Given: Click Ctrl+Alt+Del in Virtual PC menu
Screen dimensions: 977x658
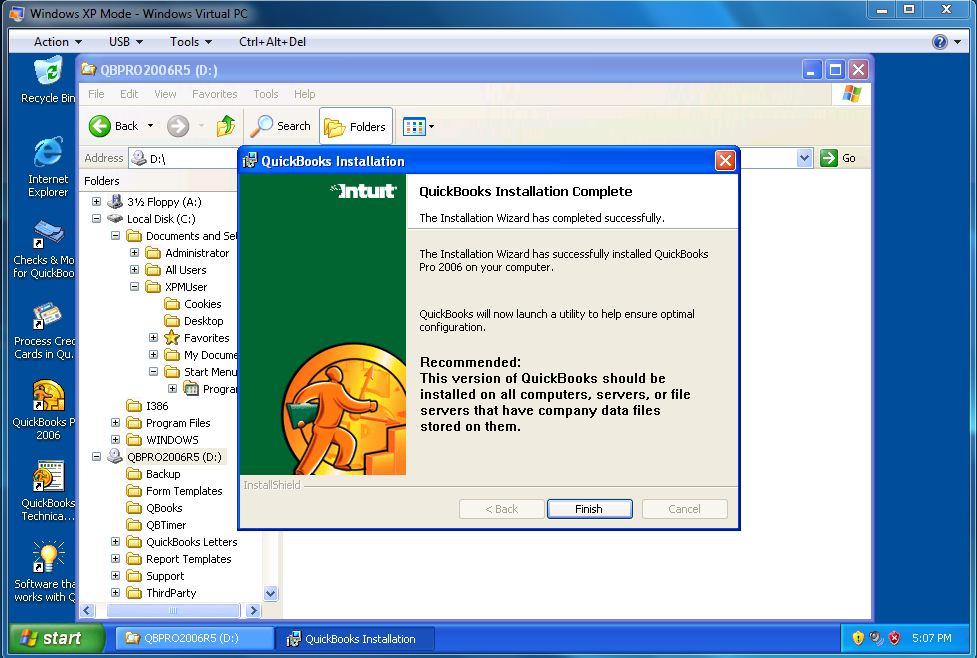Looking at the screenshot, I should pos(272,42).
